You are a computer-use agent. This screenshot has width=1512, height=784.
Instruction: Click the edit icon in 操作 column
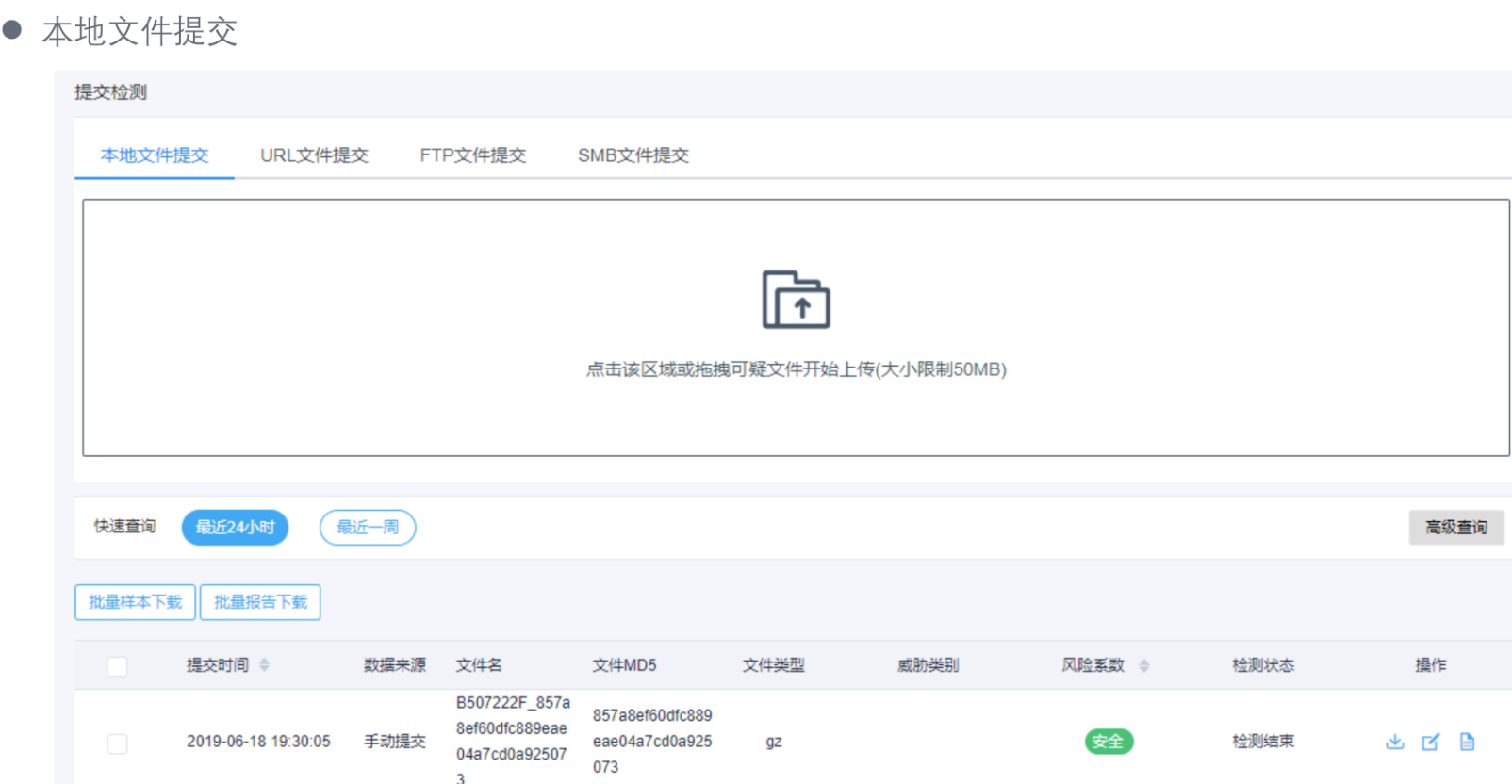1430,742
